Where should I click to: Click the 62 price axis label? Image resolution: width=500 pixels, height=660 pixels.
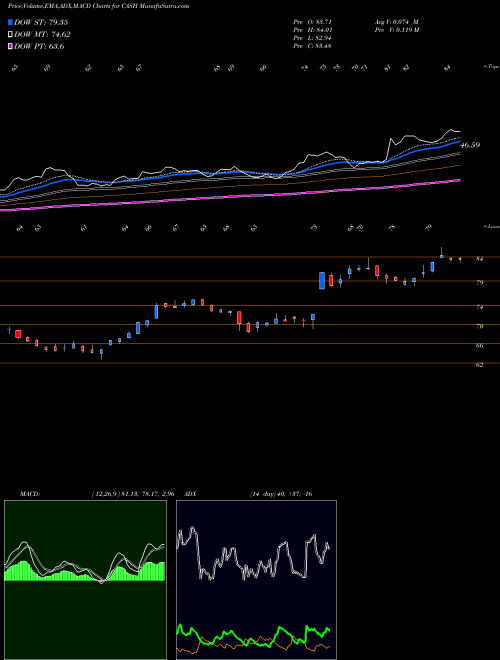tap(479, 365)
